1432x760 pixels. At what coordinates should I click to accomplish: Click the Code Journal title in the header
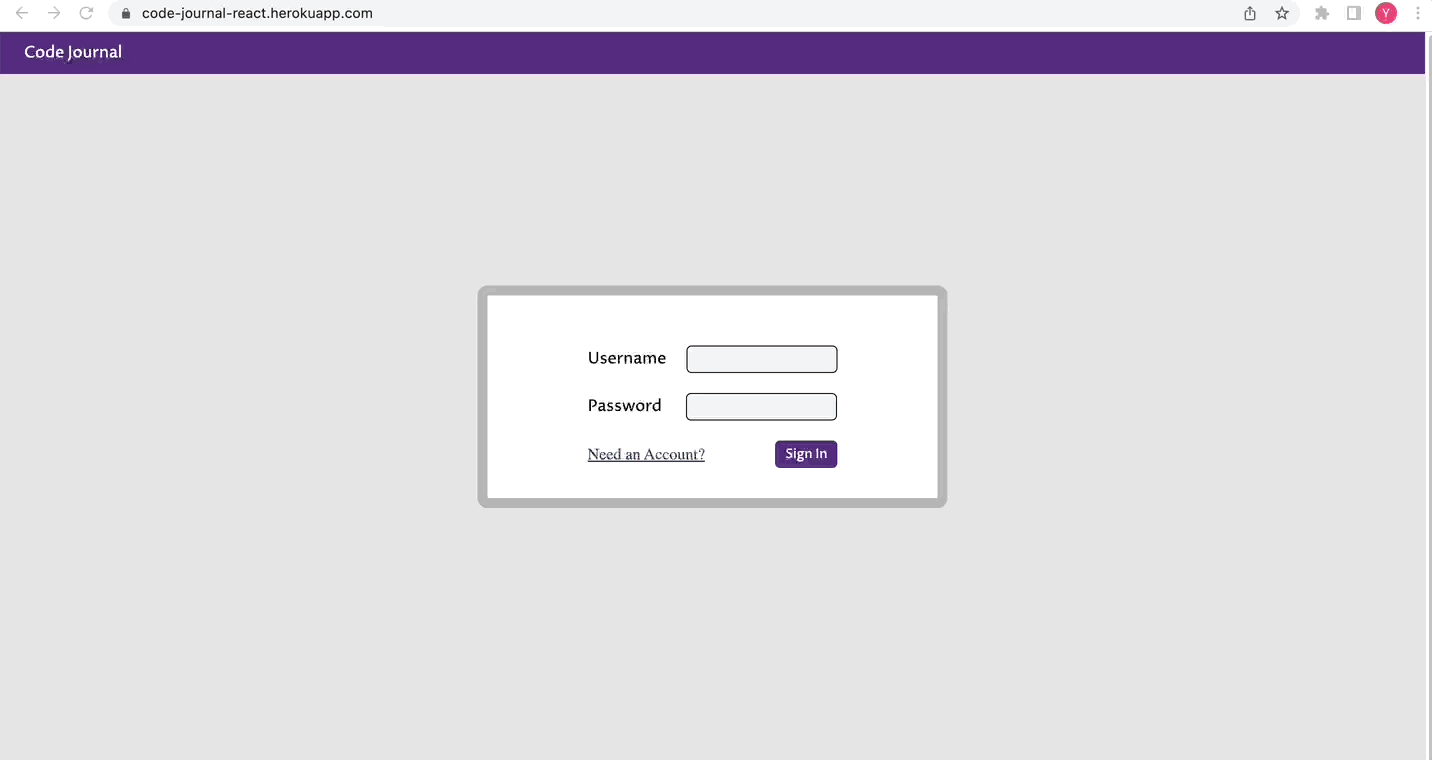[73, 52]
